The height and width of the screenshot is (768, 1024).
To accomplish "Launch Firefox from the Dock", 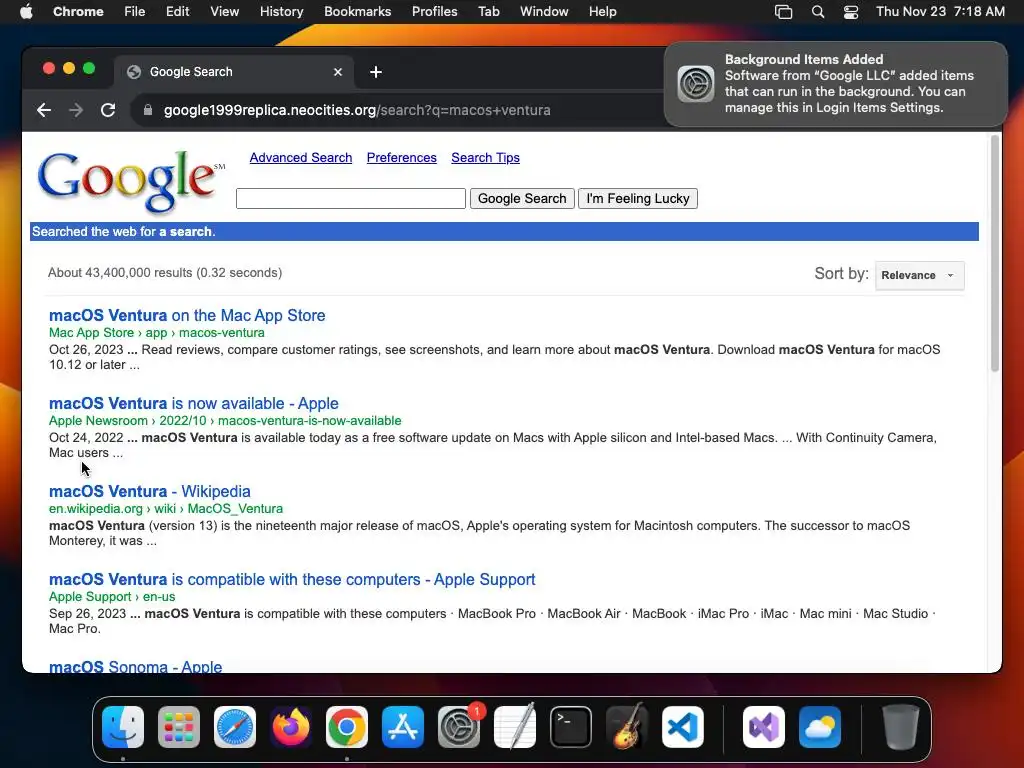I will click(291, 727).
